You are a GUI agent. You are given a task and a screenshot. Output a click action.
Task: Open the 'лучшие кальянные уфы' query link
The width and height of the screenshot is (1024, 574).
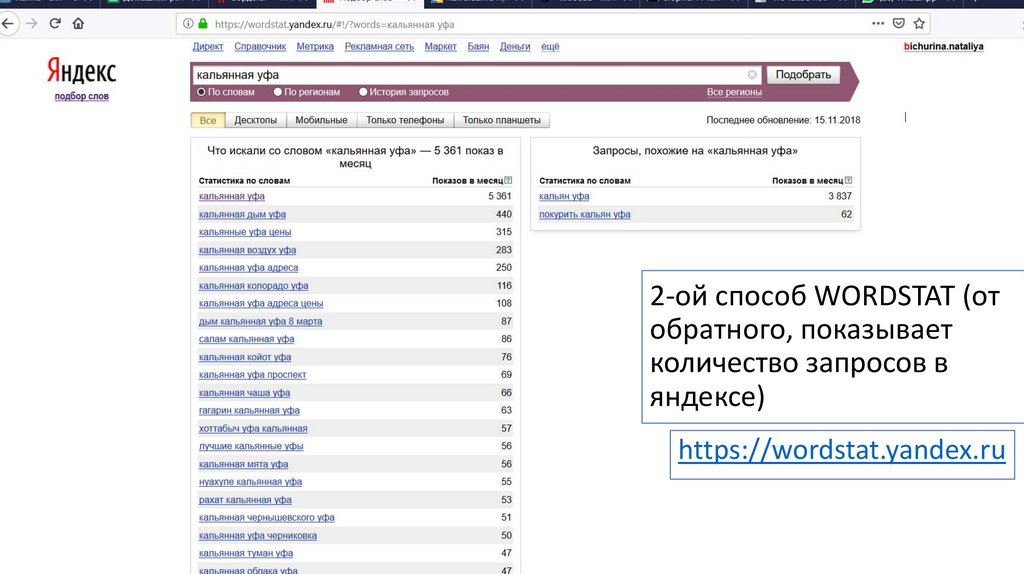251,446
